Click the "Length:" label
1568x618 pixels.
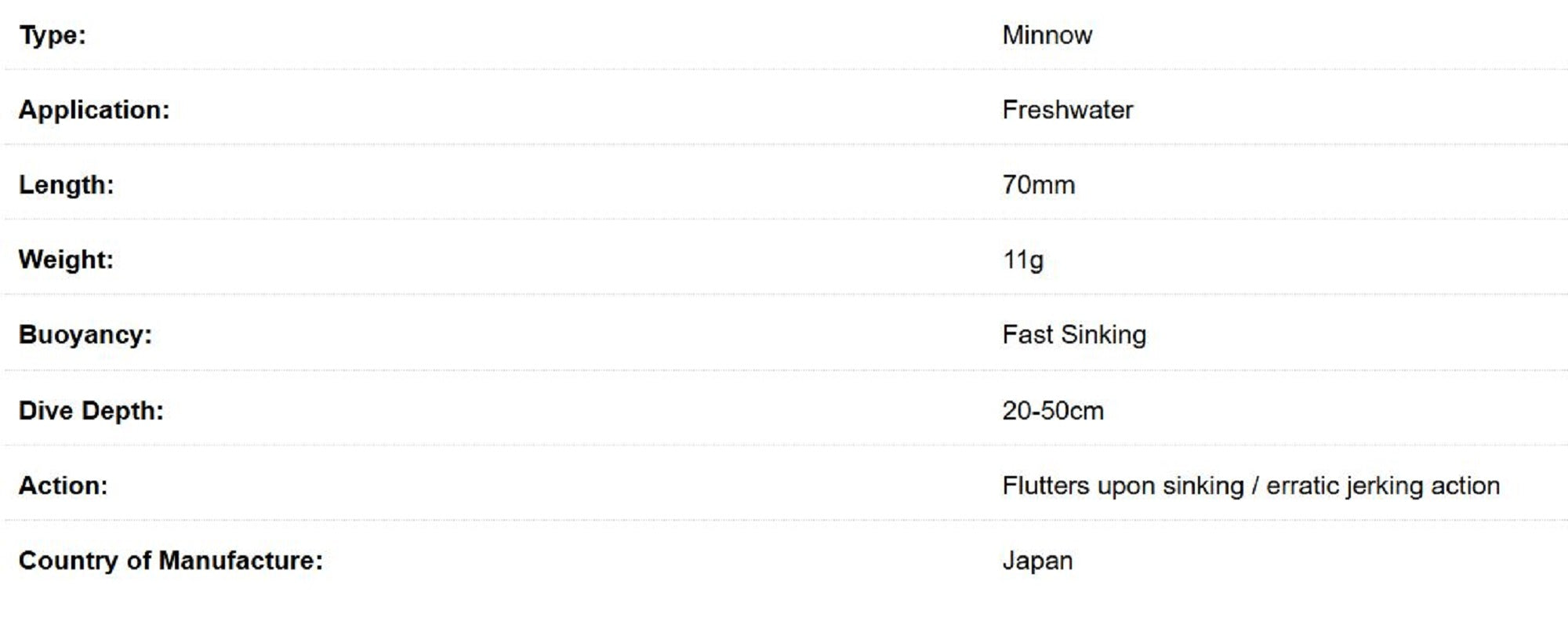click(x=67, y=185)
